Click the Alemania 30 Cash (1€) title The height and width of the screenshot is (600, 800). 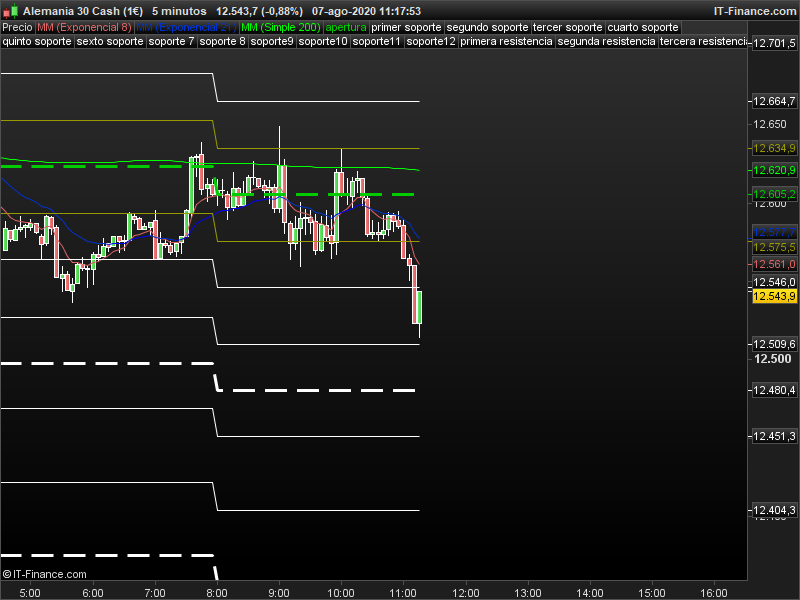[83, 11]
